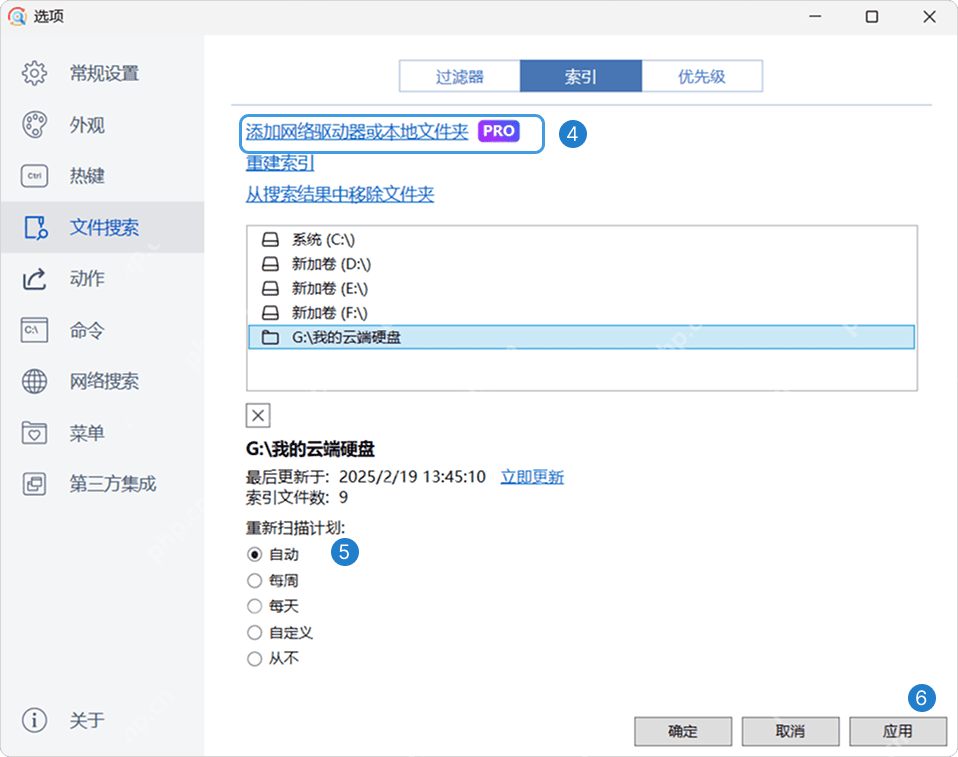Open the 菜单 heart folder icon
958x757 pixels.
(x=34, y=433)
